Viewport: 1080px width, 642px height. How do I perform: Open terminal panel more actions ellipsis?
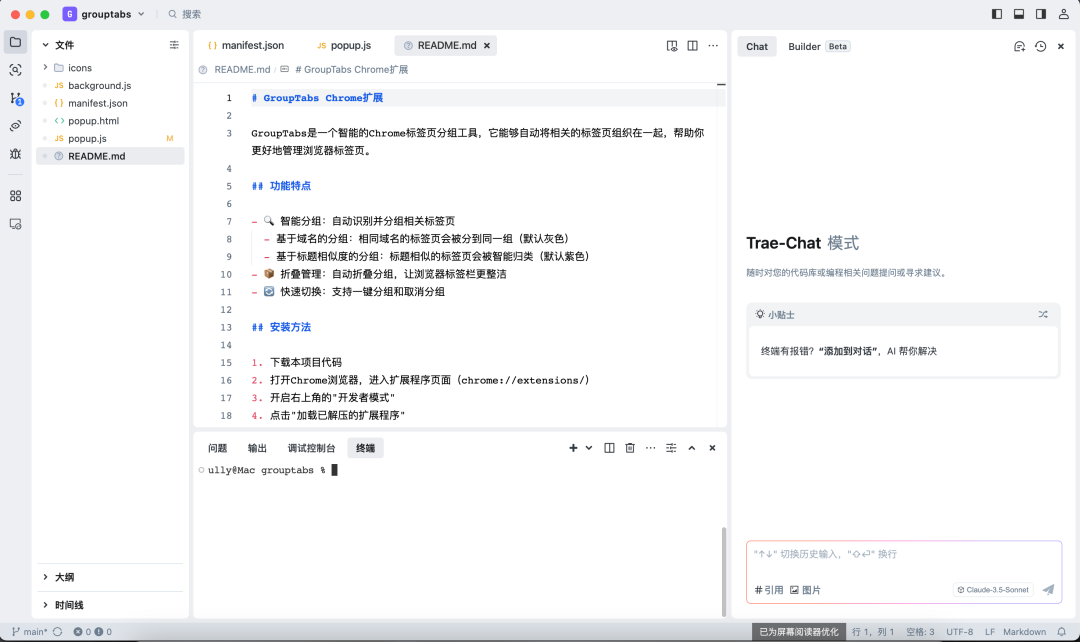coord(650,448)
